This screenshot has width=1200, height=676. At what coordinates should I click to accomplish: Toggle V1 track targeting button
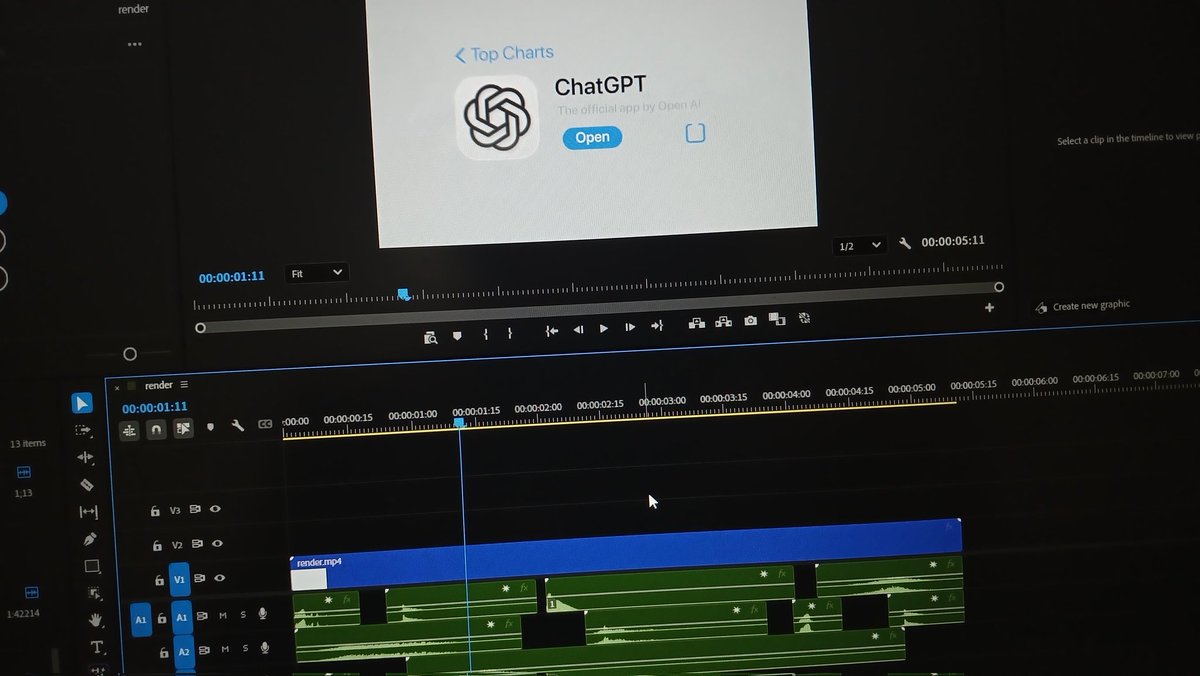tap(180, 579)
